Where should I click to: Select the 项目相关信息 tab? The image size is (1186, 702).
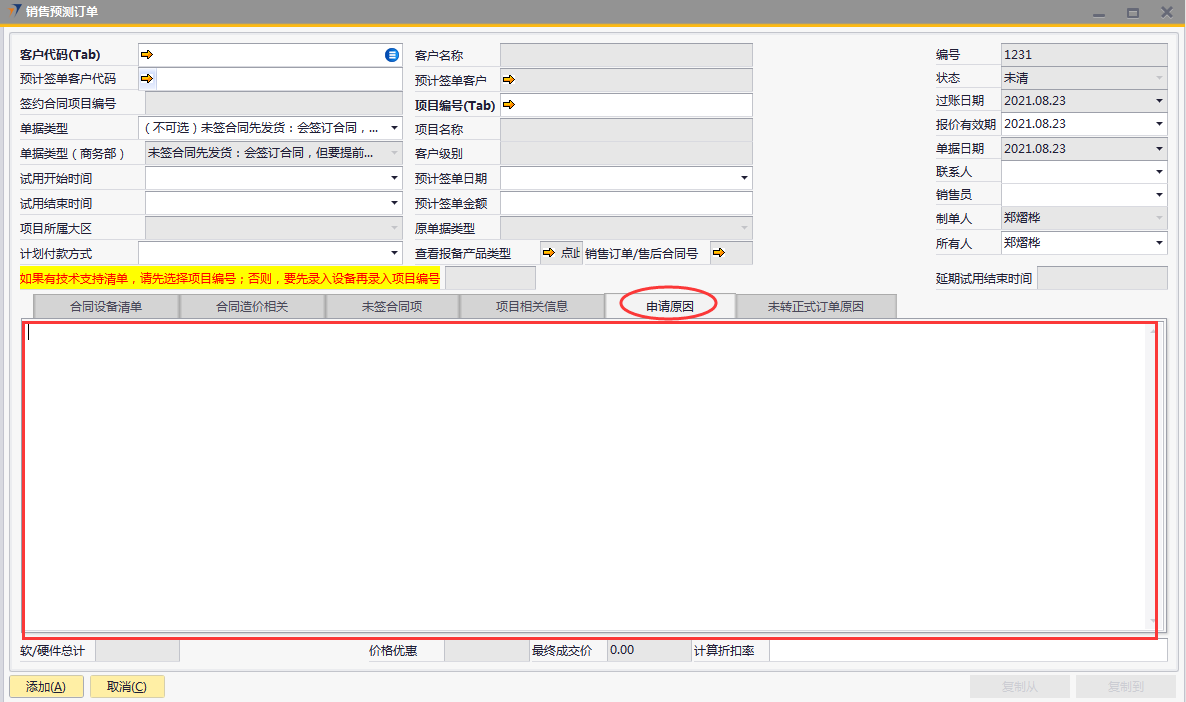coord(532,307)
